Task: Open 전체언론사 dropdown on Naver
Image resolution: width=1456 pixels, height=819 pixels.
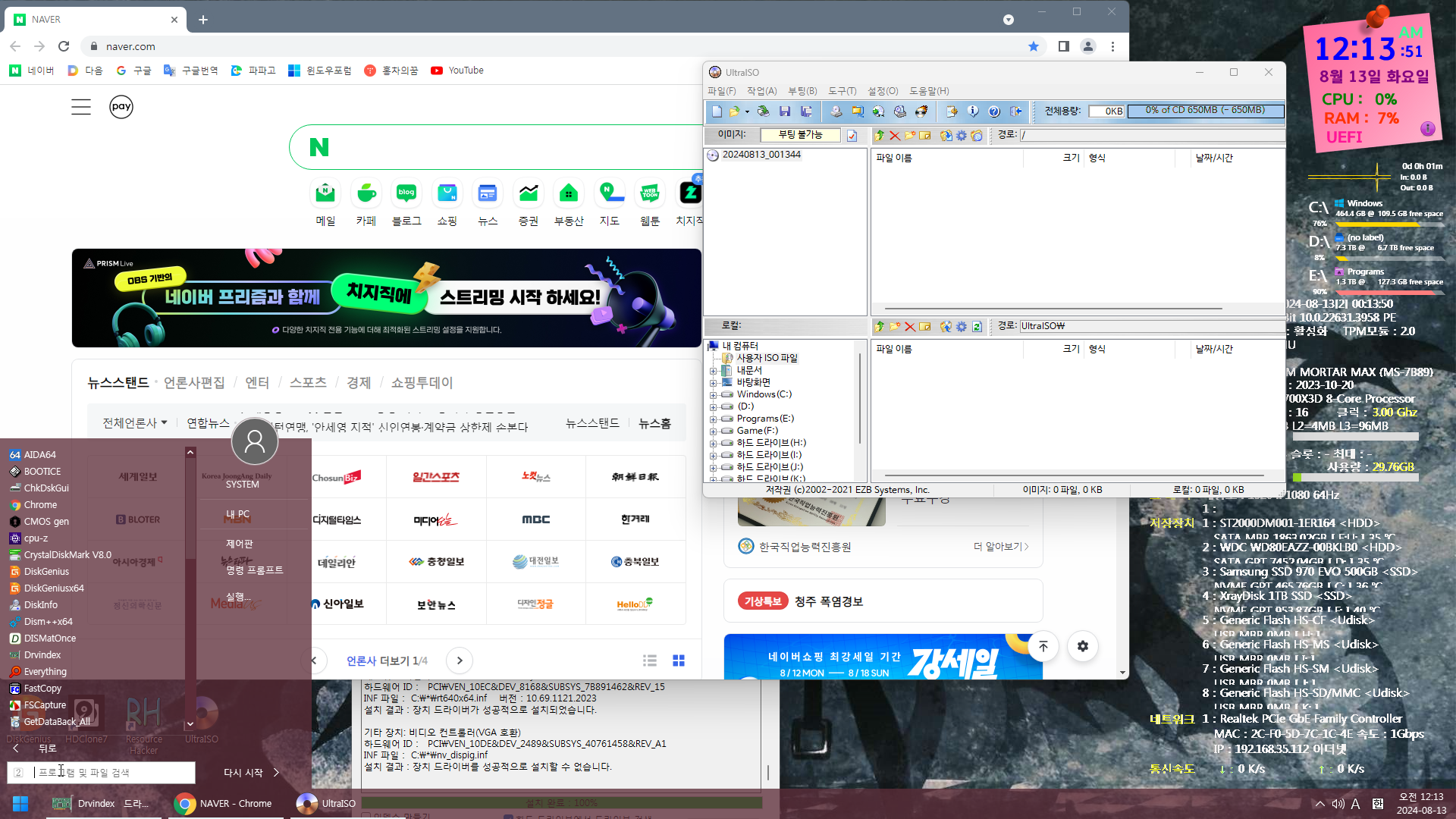Action: [x=135, y=423]
